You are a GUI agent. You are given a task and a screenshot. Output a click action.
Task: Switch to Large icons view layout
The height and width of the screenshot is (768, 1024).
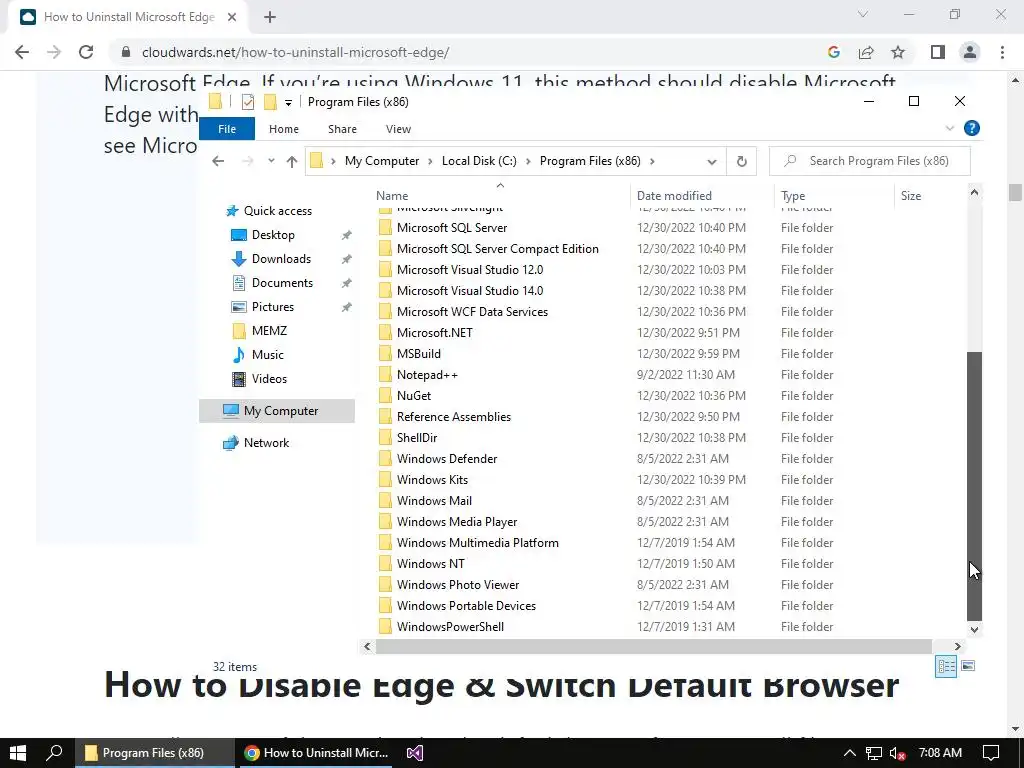point(968,666)
